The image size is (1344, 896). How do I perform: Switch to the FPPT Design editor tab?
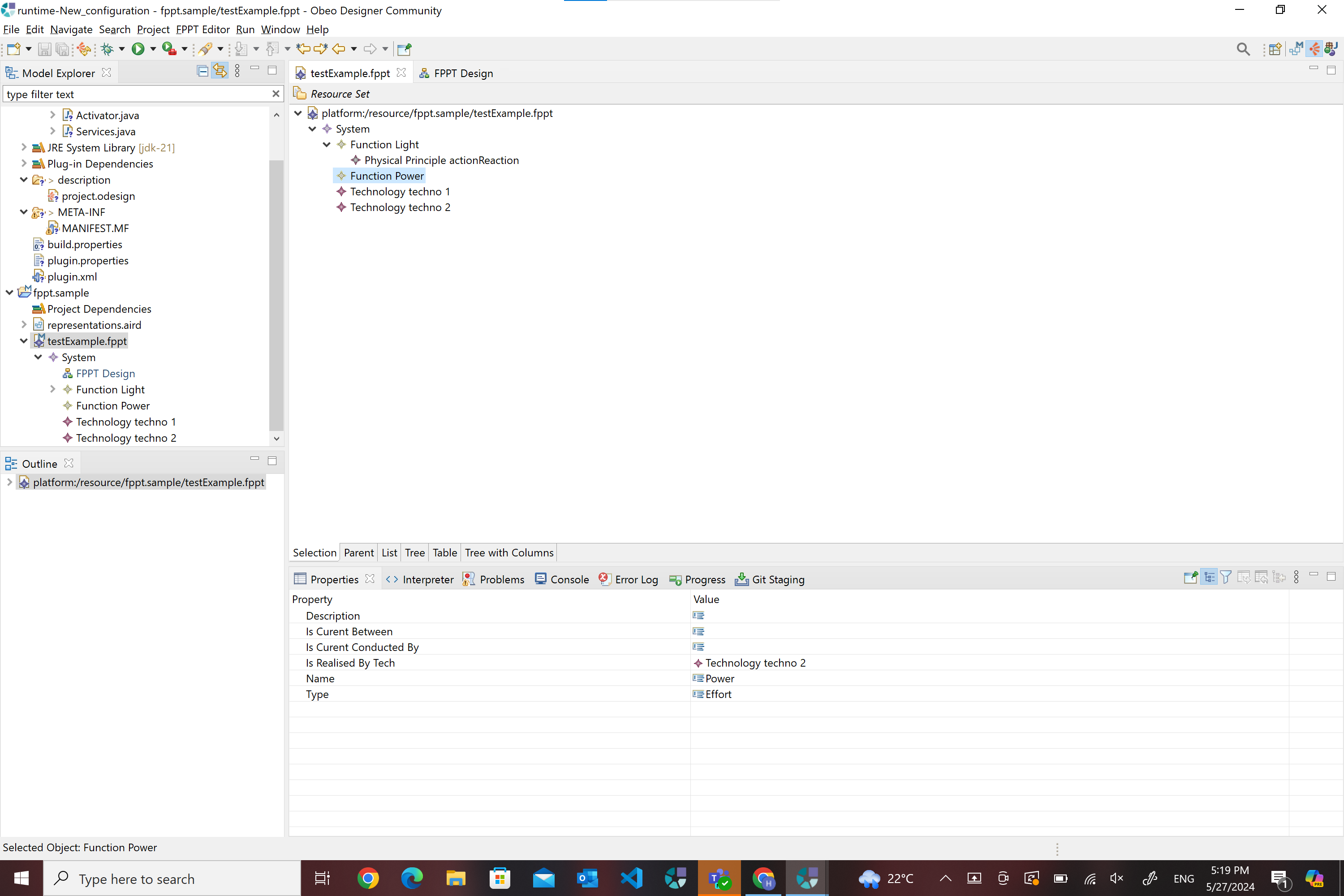coord(456,73)
